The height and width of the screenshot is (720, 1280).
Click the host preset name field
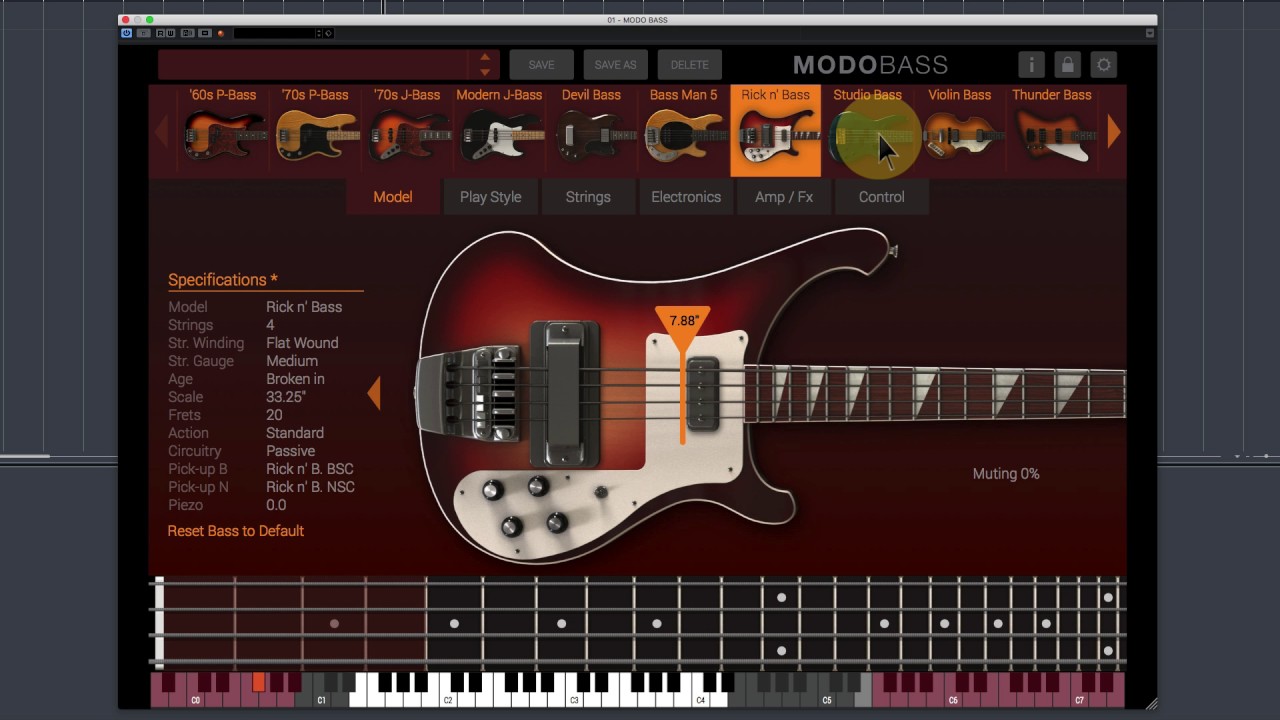(275, 33)
